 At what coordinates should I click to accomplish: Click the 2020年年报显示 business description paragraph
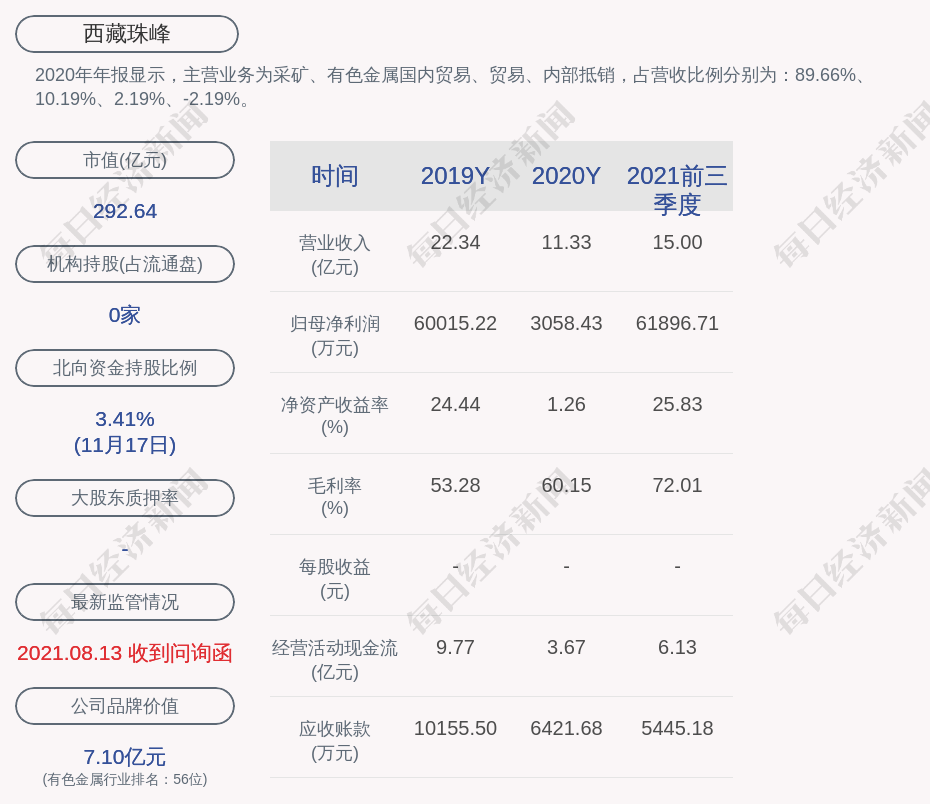coord(451,87)
